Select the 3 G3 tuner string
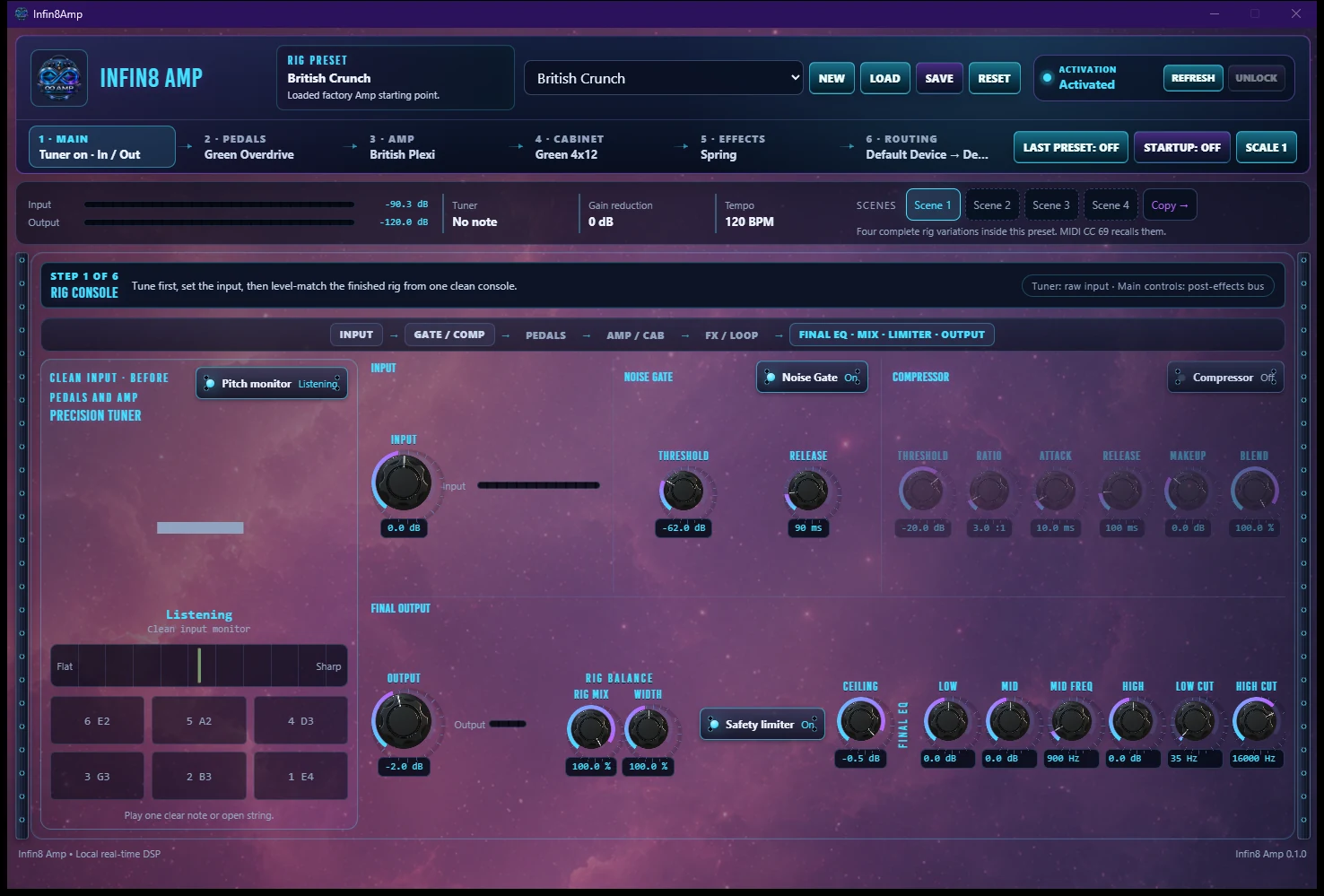Screen dimensions: 1324x896 [97, 776]
